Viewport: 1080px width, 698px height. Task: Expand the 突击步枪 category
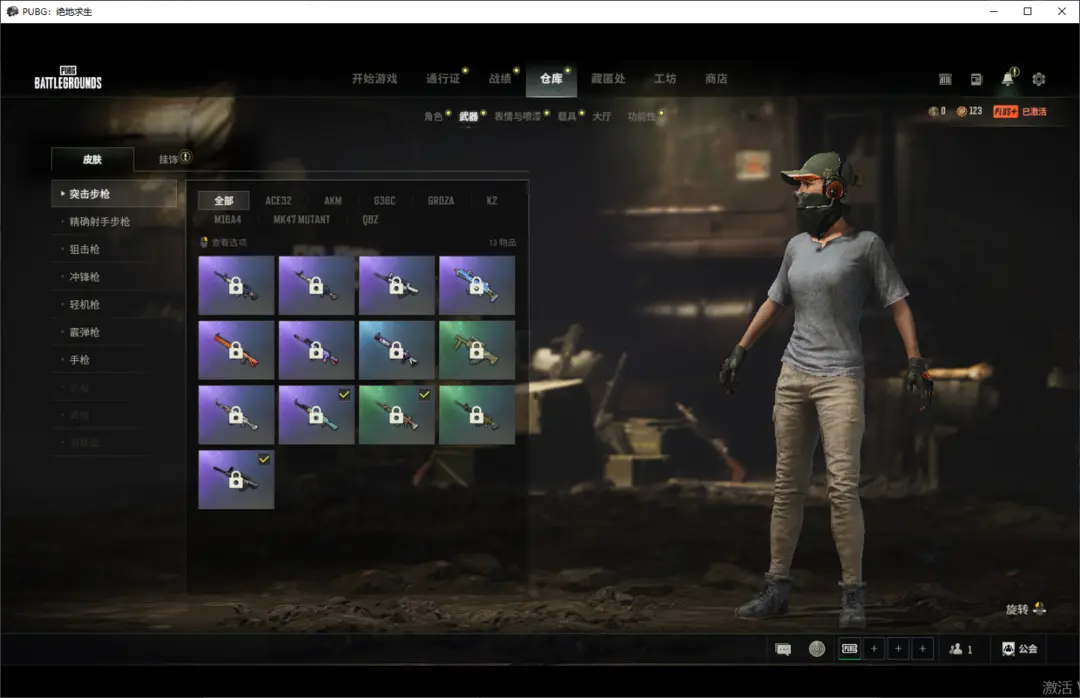point(114,194)
